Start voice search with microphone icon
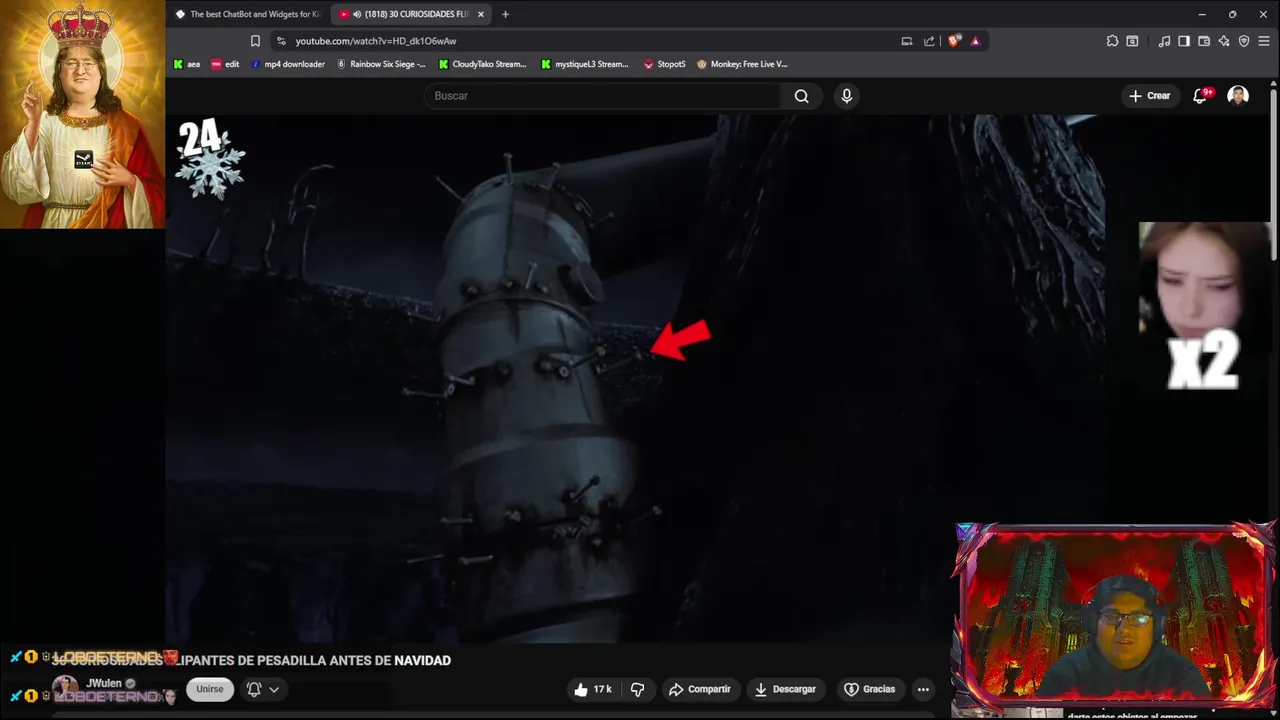 [x=847, y=96]
